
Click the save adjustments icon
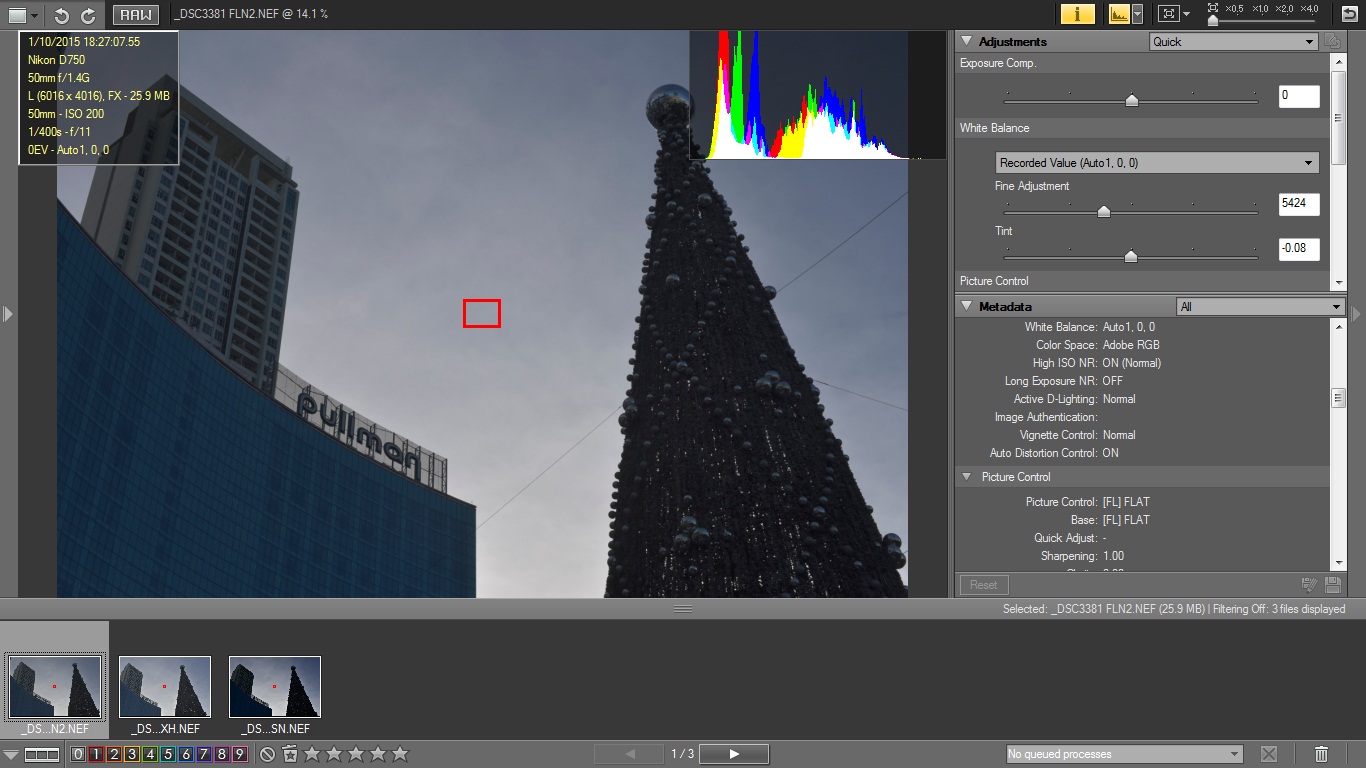1333,585
